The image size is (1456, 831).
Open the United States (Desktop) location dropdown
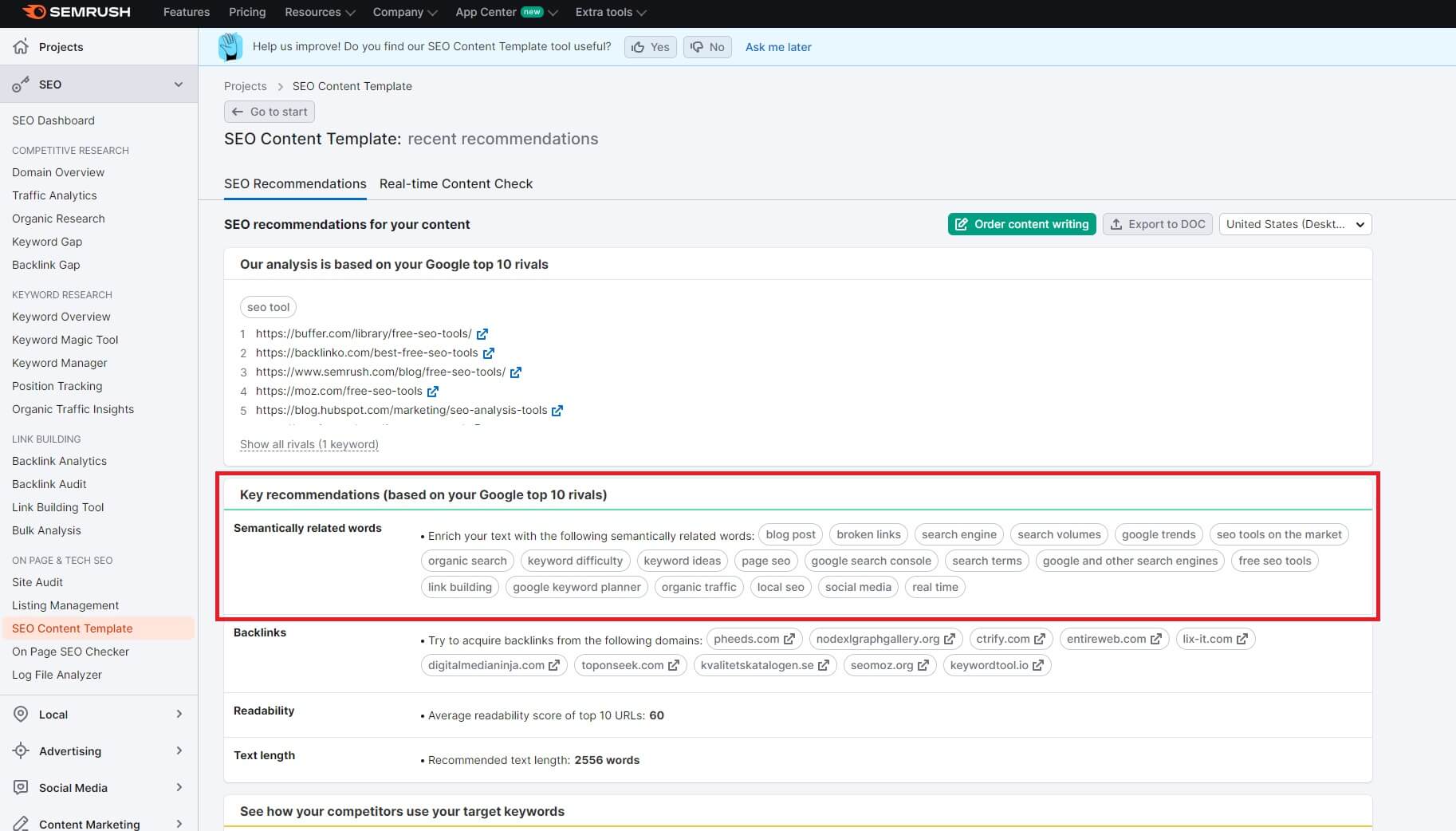point(1295,224)
